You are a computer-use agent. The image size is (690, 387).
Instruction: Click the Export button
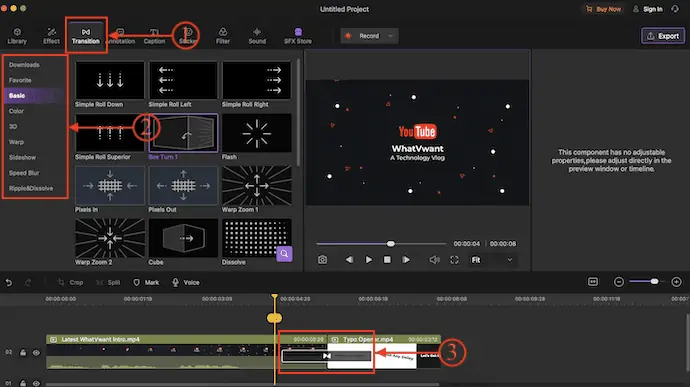click(x=663, y=36)
